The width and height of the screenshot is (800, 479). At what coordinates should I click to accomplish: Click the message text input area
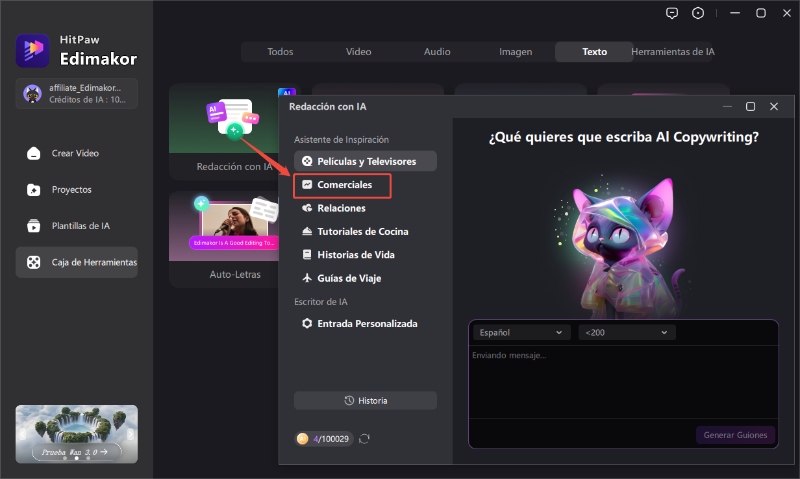point(623,382)
